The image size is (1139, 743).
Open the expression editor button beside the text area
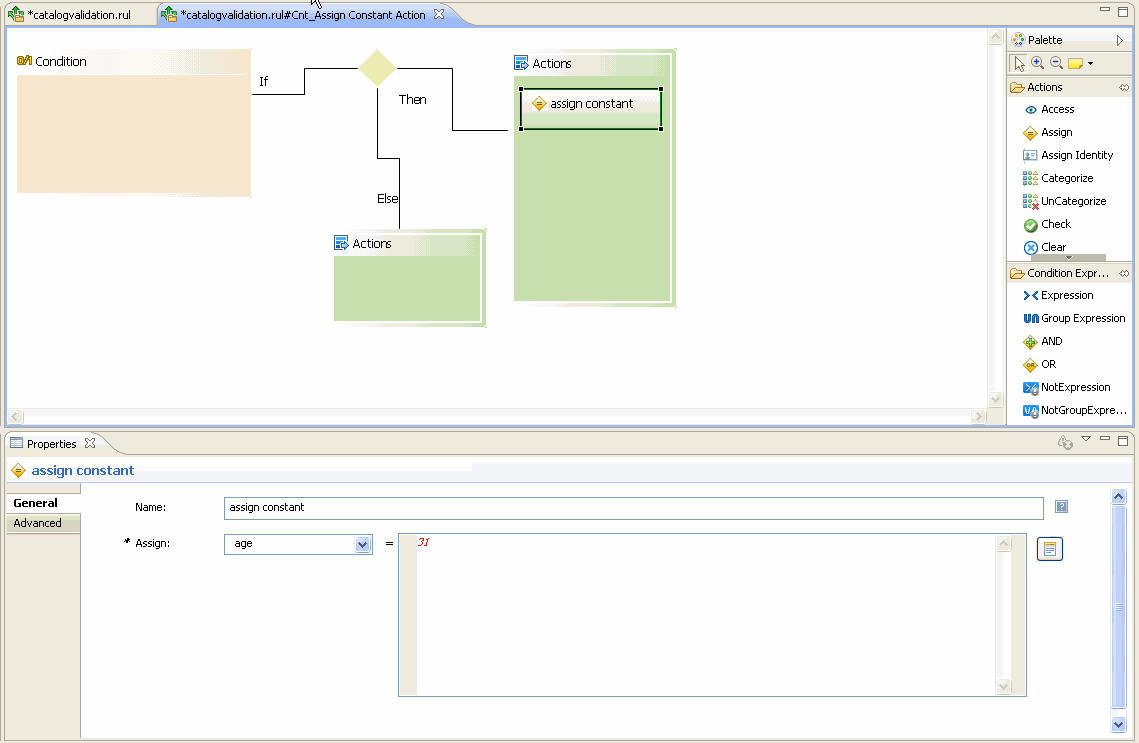tap(1050, 549)
